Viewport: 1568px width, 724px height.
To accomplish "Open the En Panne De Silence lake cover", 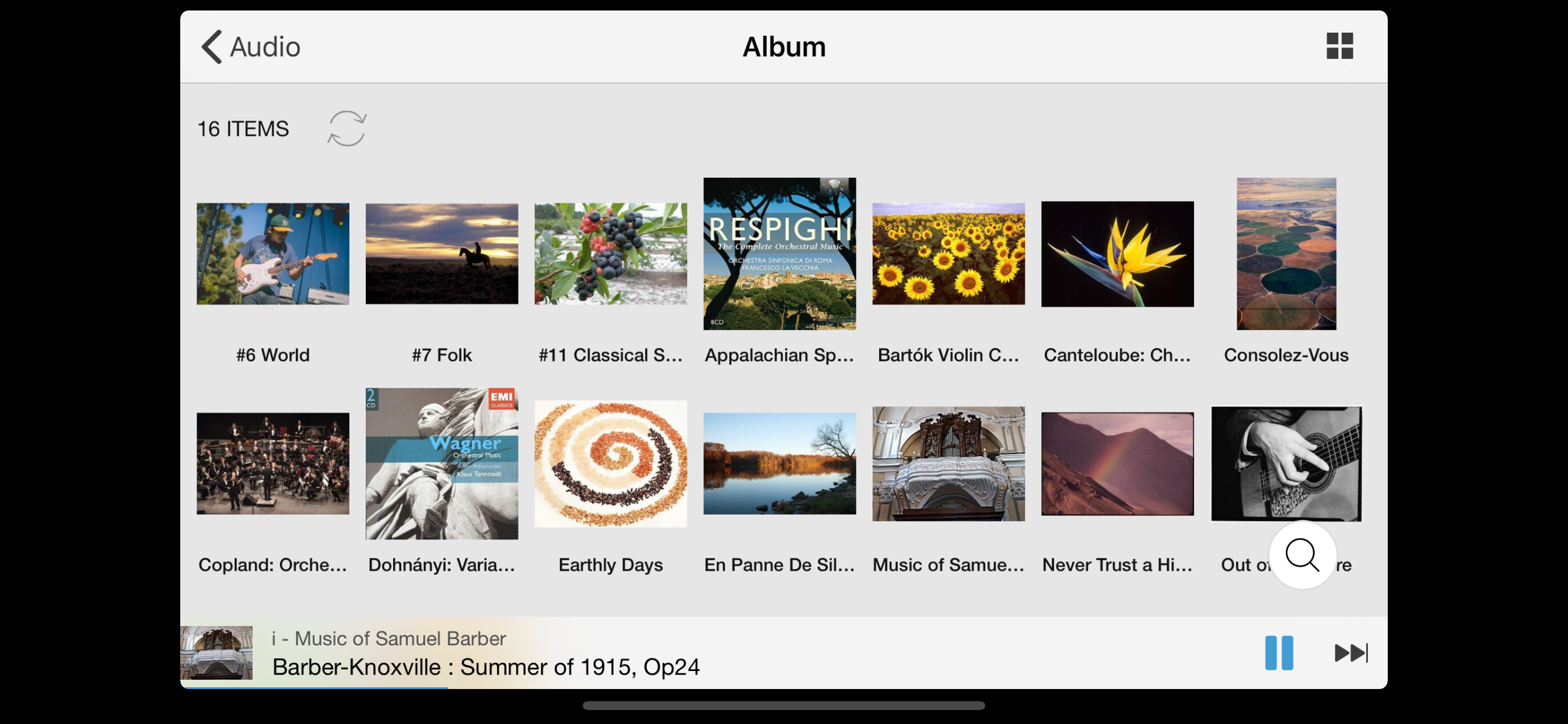I will 780,463.
